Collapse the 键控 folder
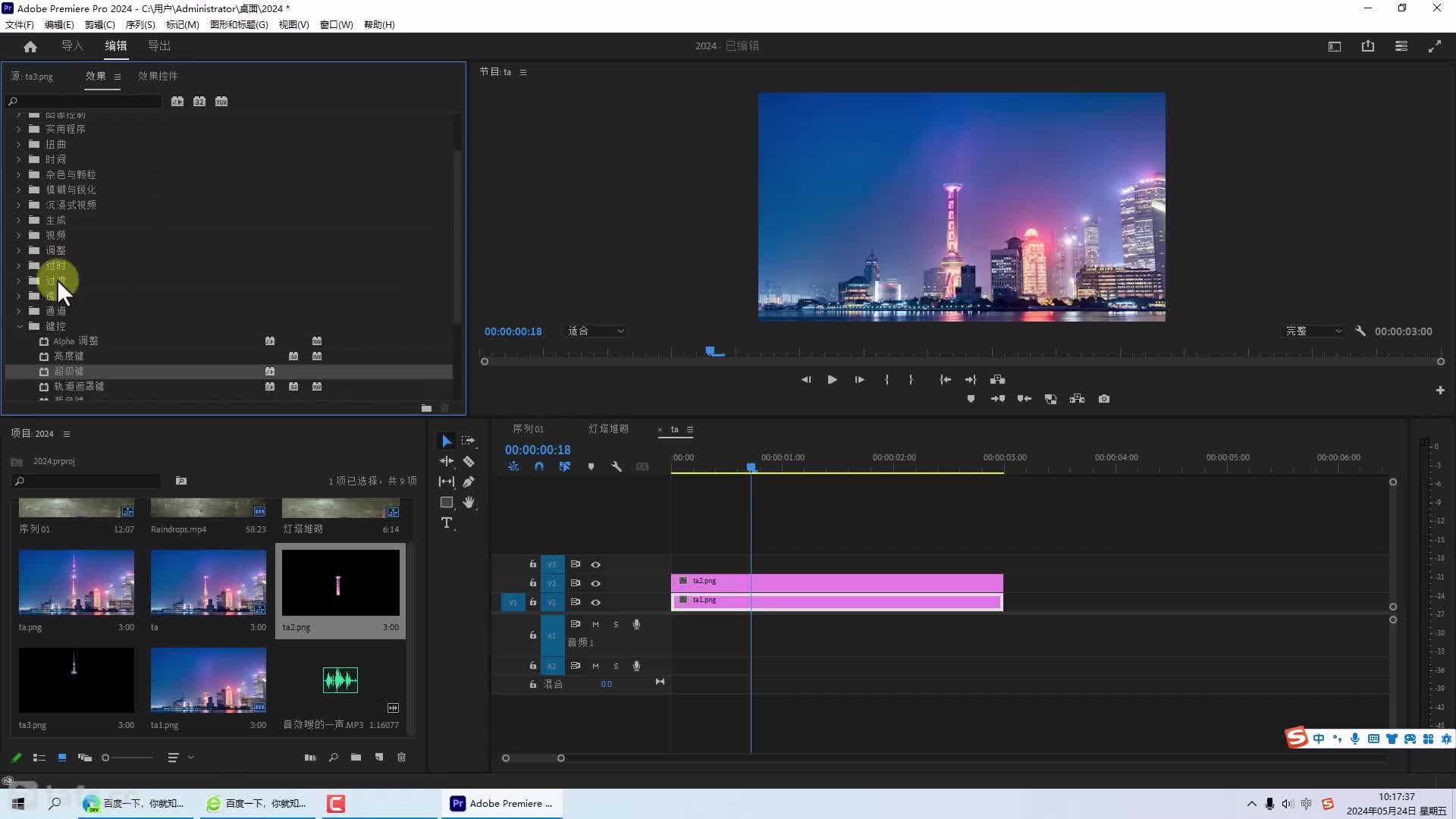Image resolution: width=1456 pixels, height=819 pixels. tap(20, 326)
